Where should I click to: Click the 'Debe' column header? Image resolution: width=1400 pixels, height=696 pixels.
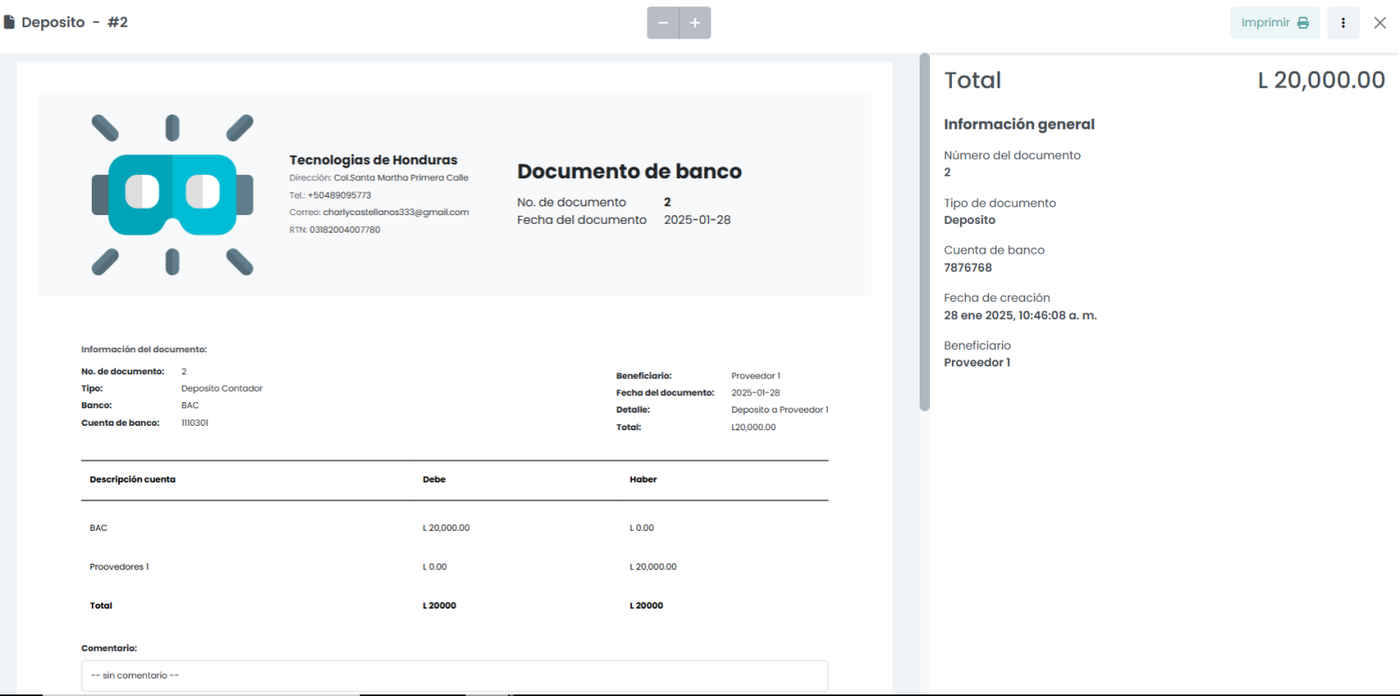coord(434,480)
